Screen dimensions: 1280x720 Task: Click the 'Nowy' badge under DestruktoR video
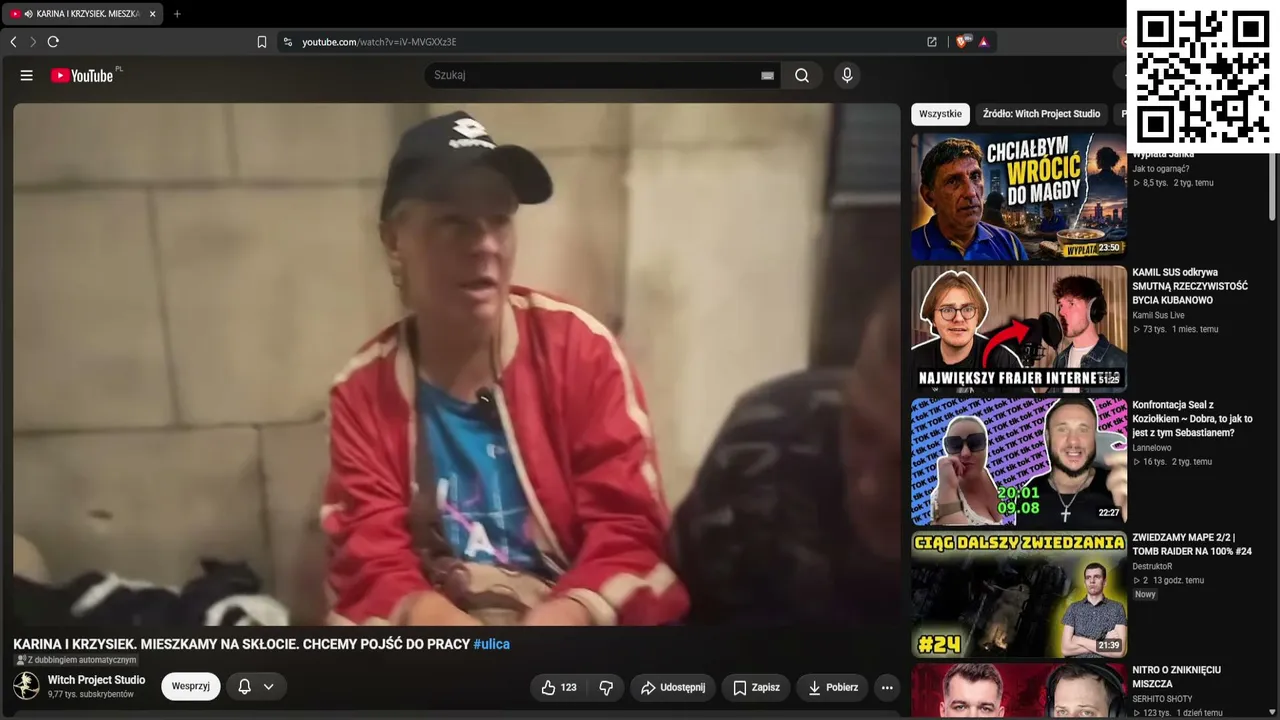(x=1145, y=594)
